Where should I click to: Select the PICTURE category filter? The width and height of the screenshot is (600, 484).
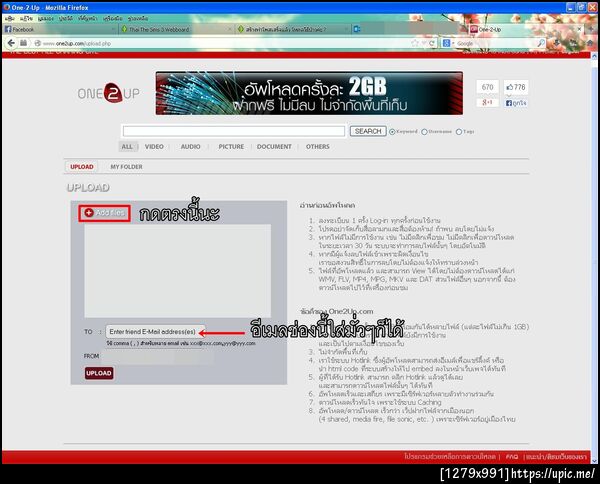[x=231, y=147]
